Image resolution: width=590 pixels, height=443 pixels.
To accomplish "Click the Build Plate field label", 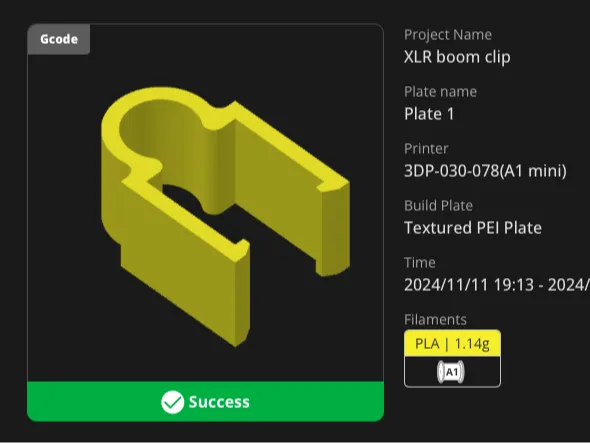I will [x=438, y=206].
